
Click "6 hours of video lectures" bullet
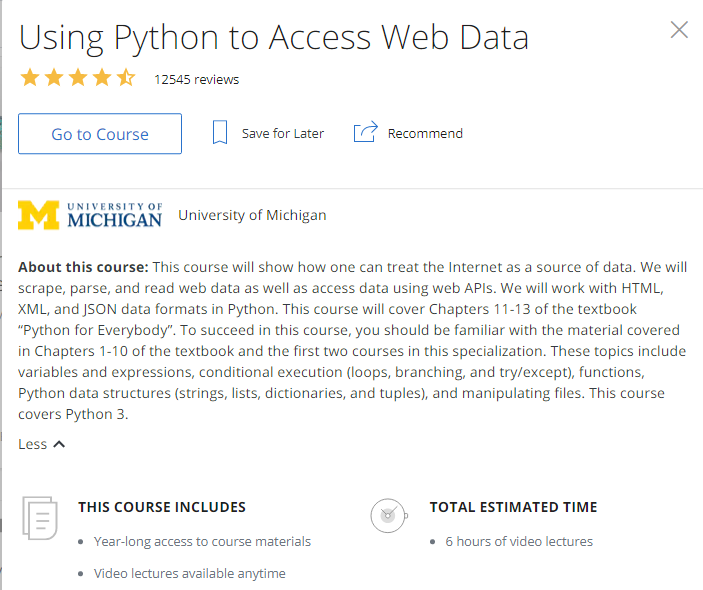pos(519,542)
